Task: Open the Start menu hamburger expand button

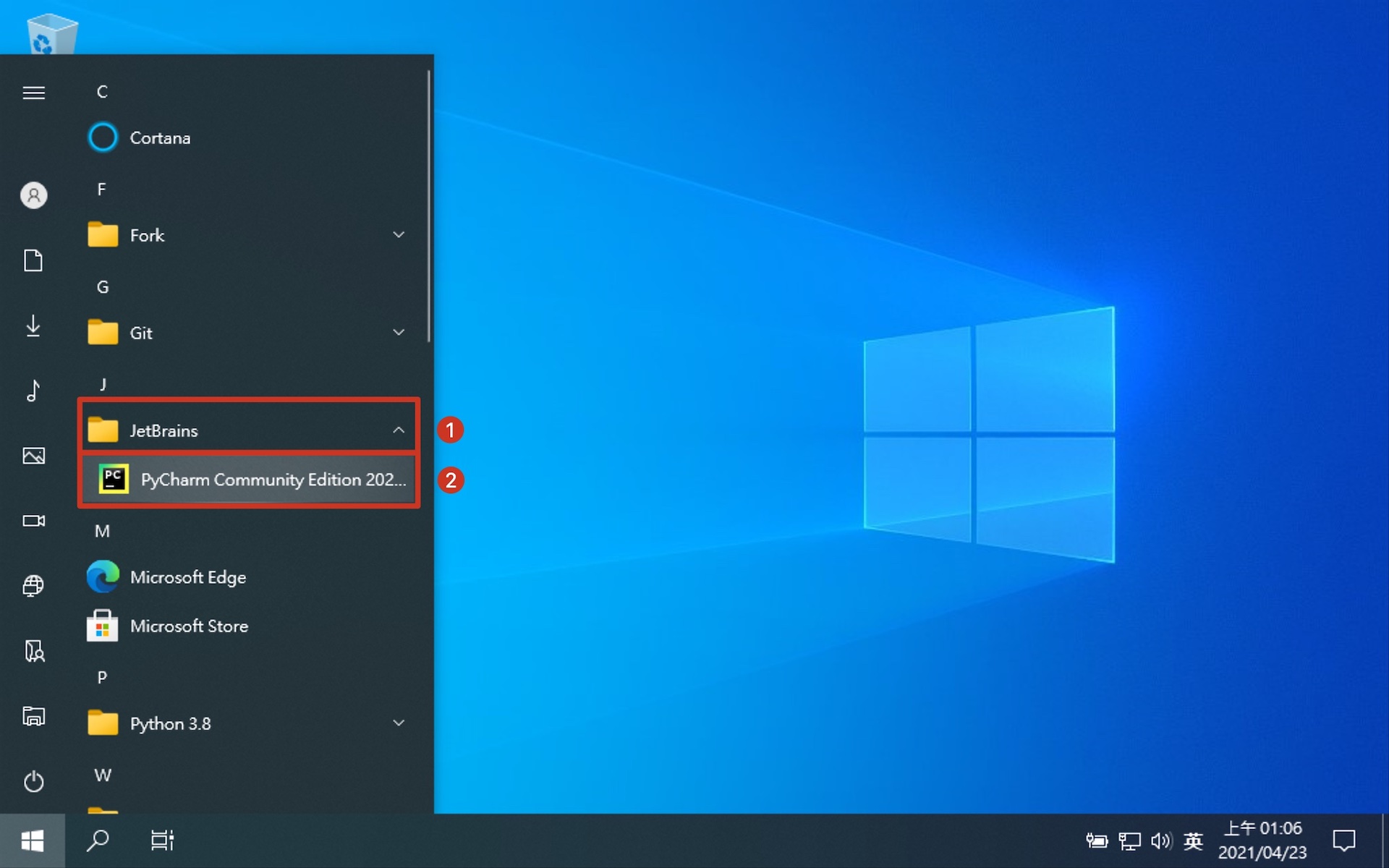Action: [33, 93]
